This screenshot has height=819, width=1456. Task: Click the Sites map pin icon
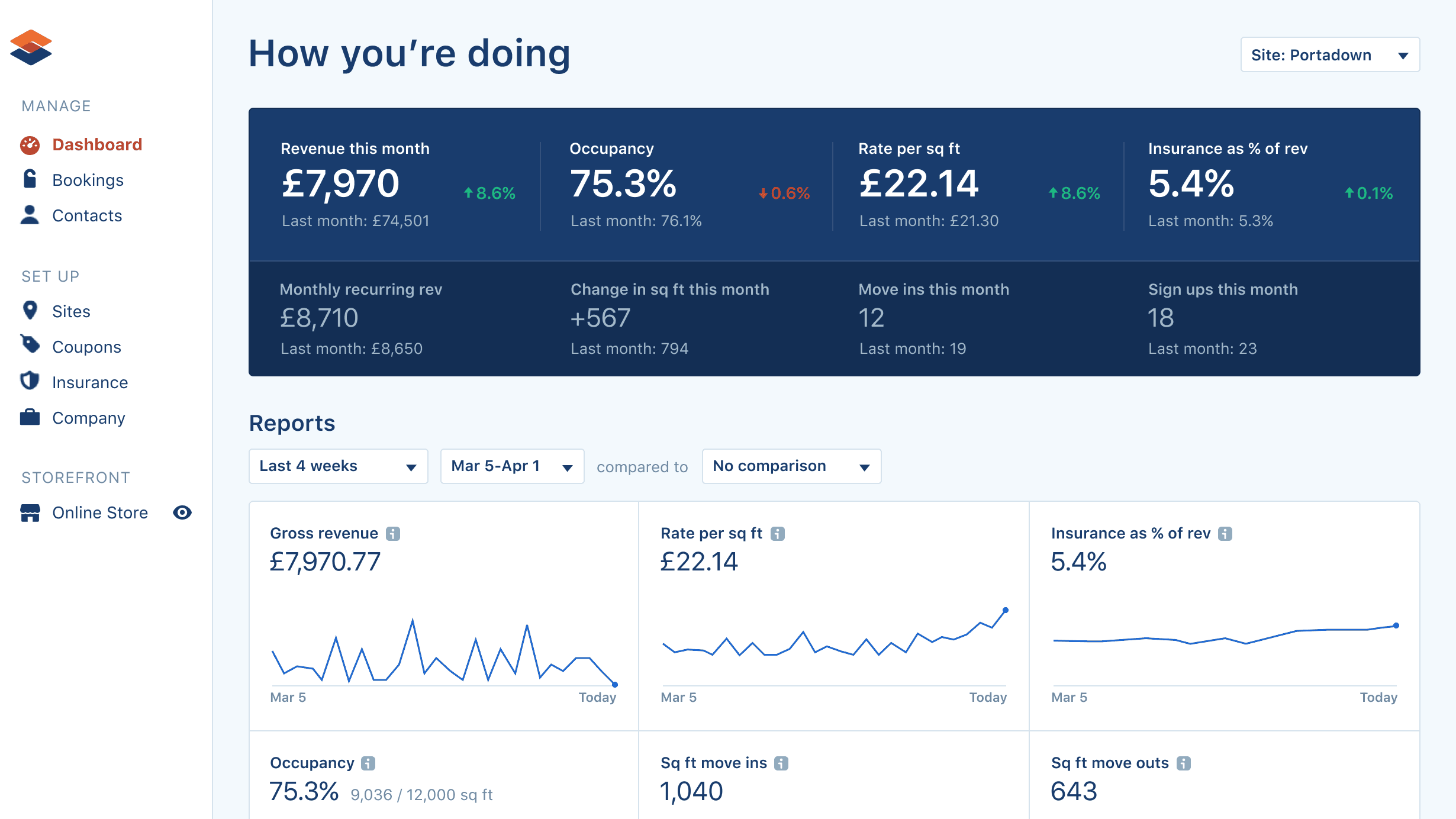(x=30, y=310)
